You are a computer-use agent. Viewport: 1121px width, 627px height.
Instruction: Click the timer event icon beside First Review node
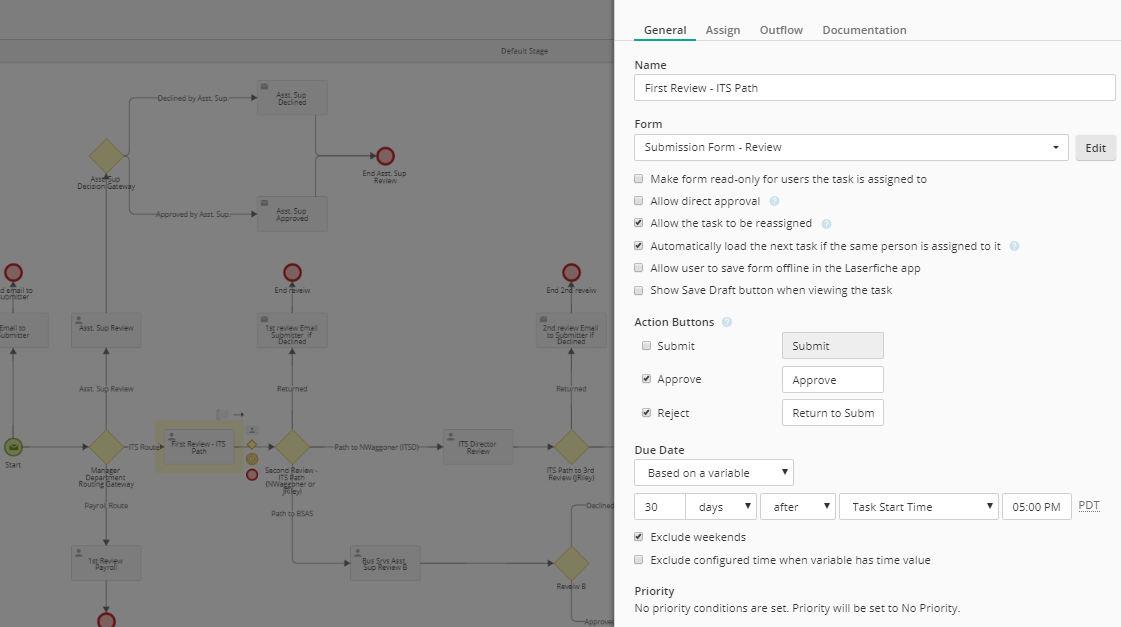252,459
